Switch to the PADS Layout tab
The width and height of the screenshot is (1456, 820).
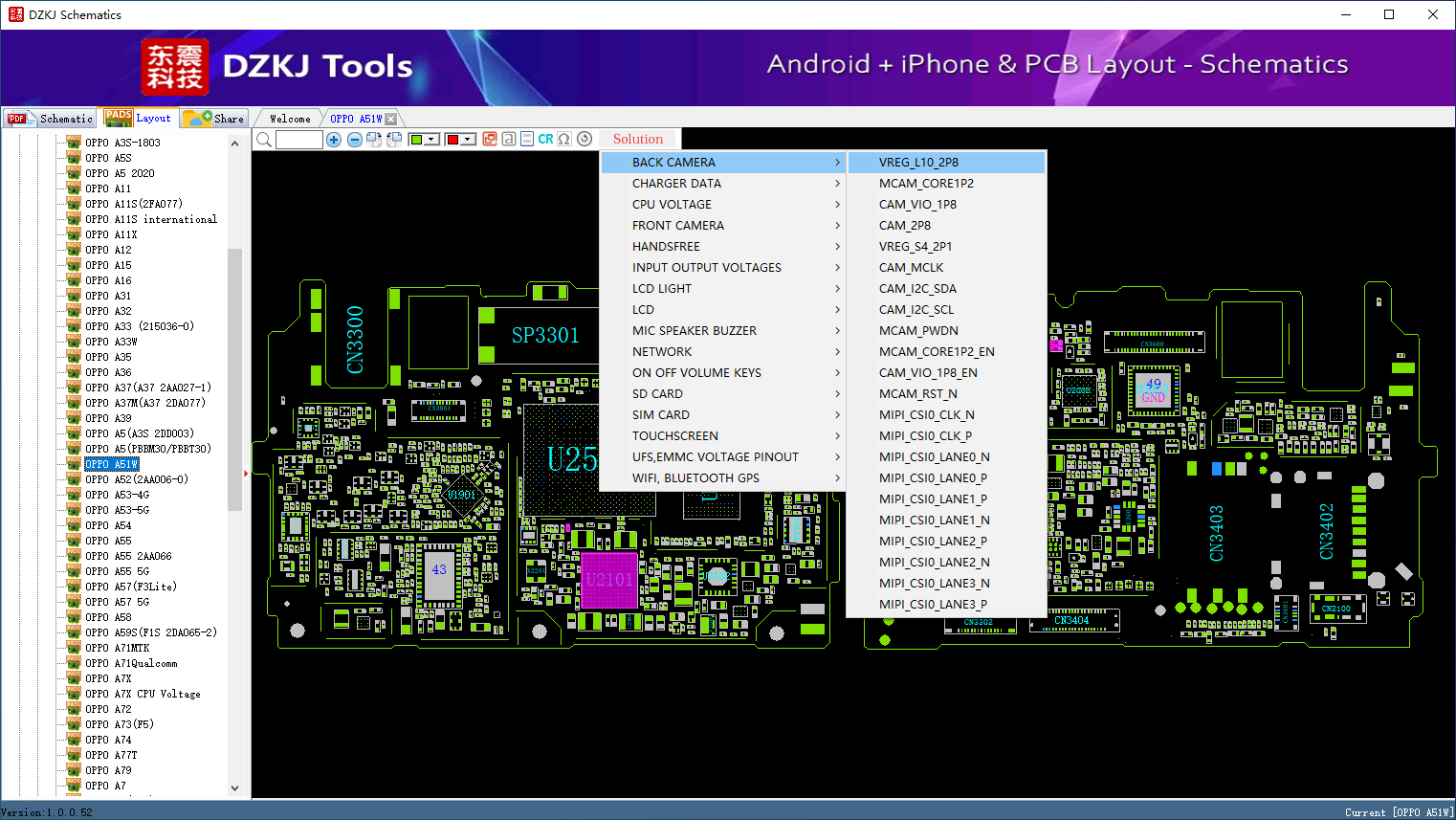[138, 118]
